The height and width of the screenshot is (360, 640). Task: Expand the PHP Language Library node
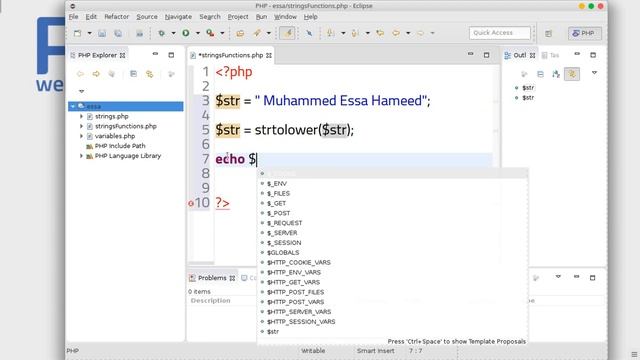tap(81, 156)
